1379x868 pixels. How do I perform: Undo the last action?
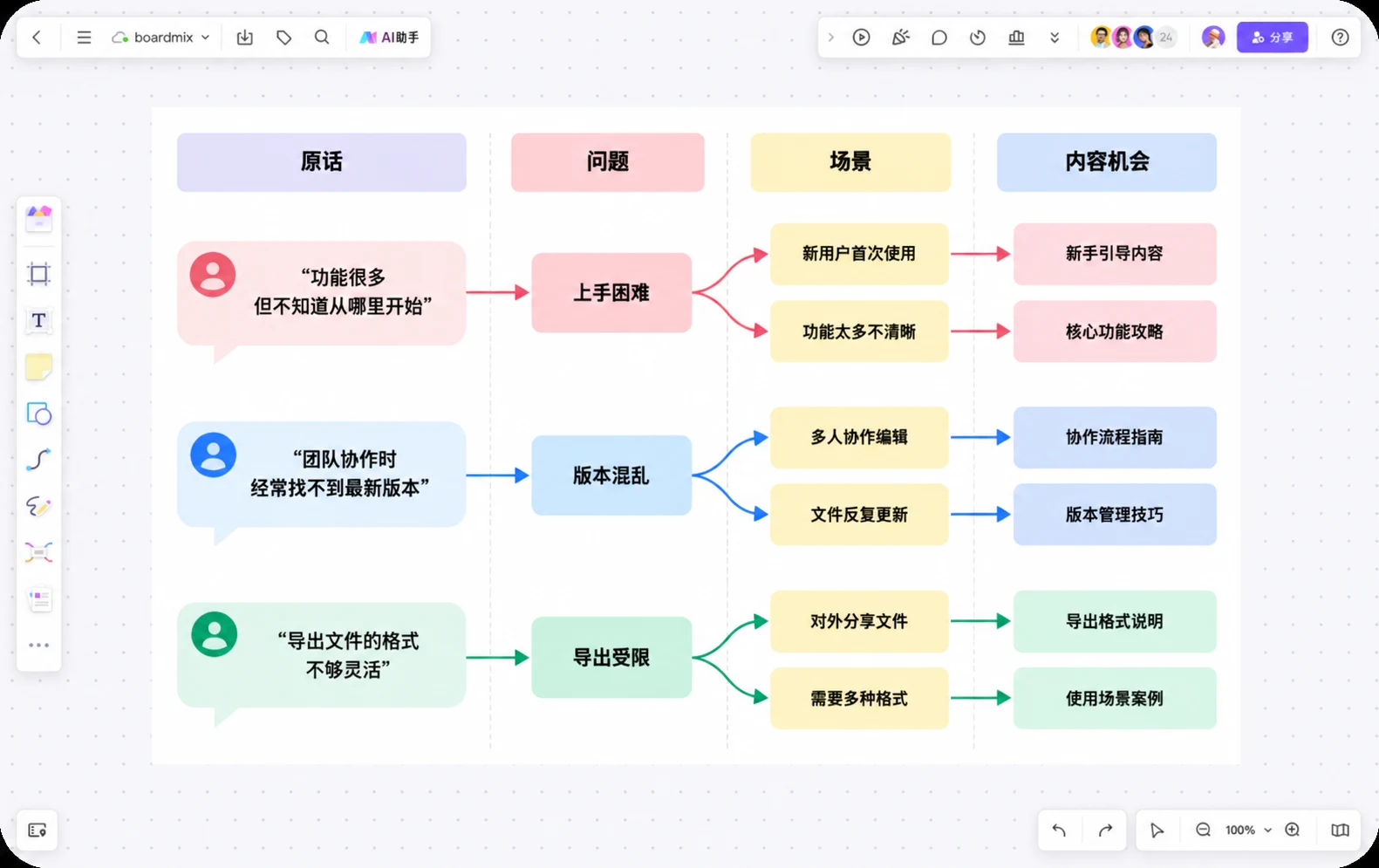coord(1059,830)
